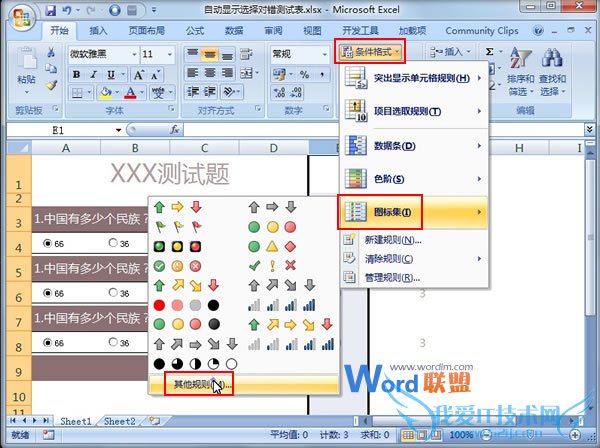Switch to Sheet2 tab

119,421
